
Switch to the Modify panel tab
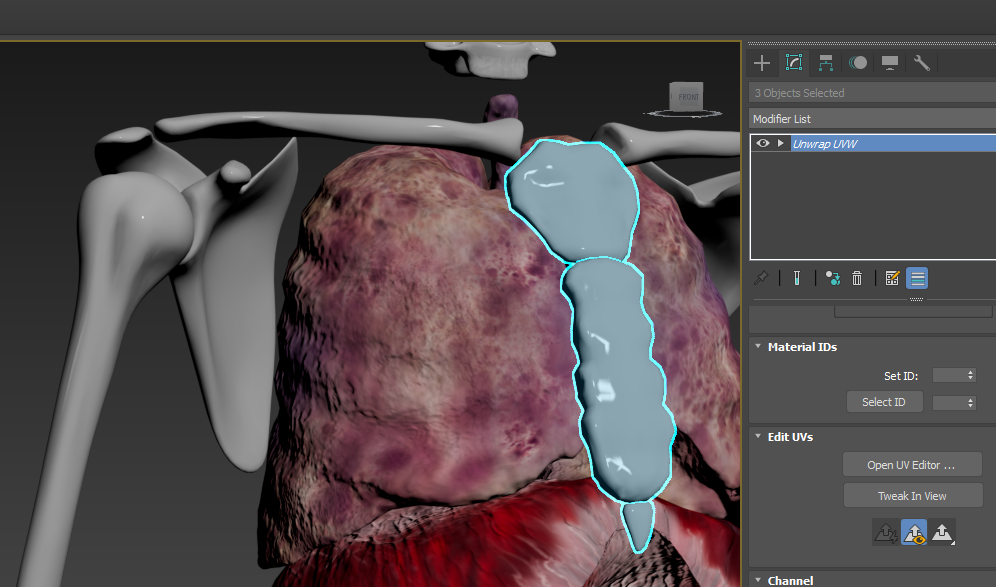point(794,63)
